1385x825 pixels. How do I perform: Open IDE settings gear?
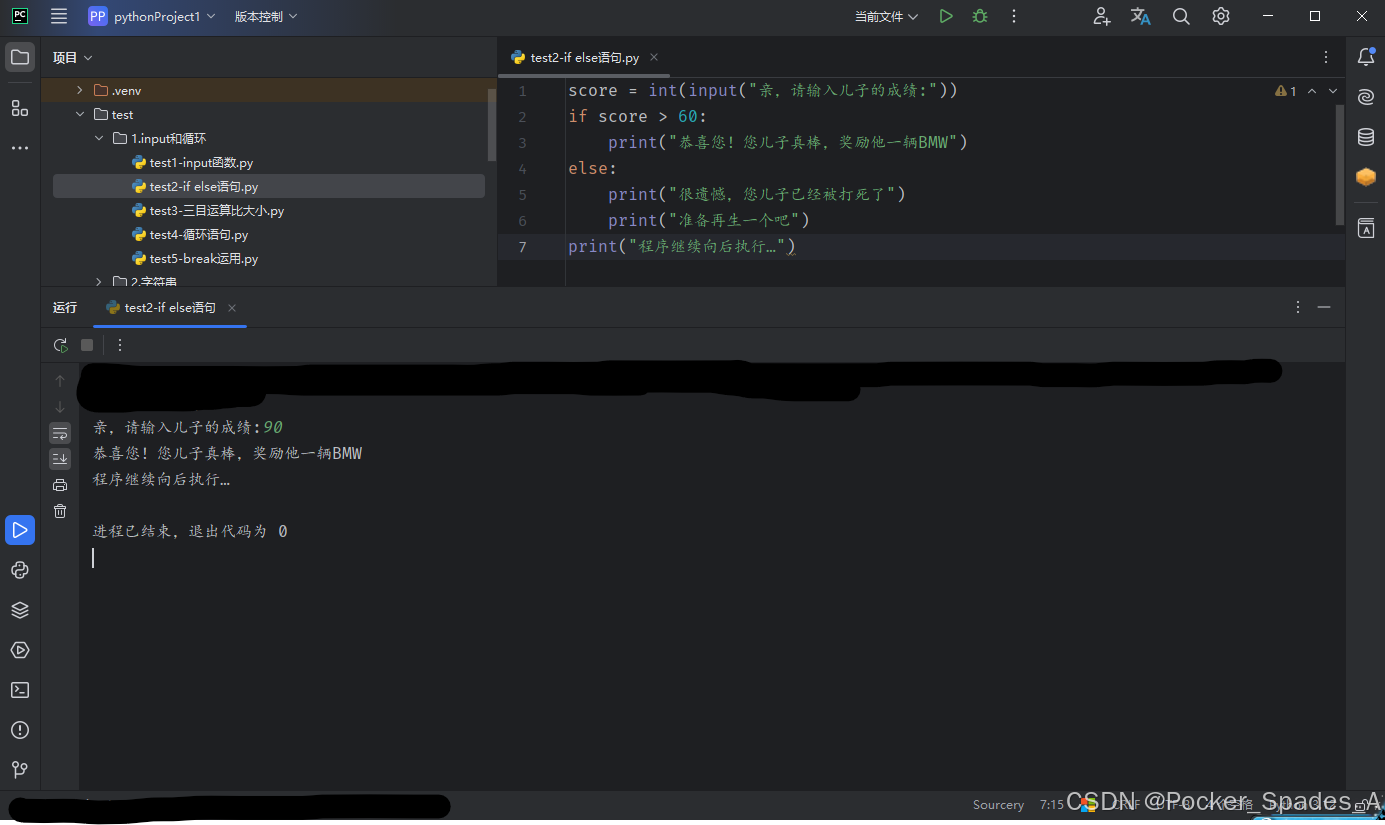click(1221, 16)
